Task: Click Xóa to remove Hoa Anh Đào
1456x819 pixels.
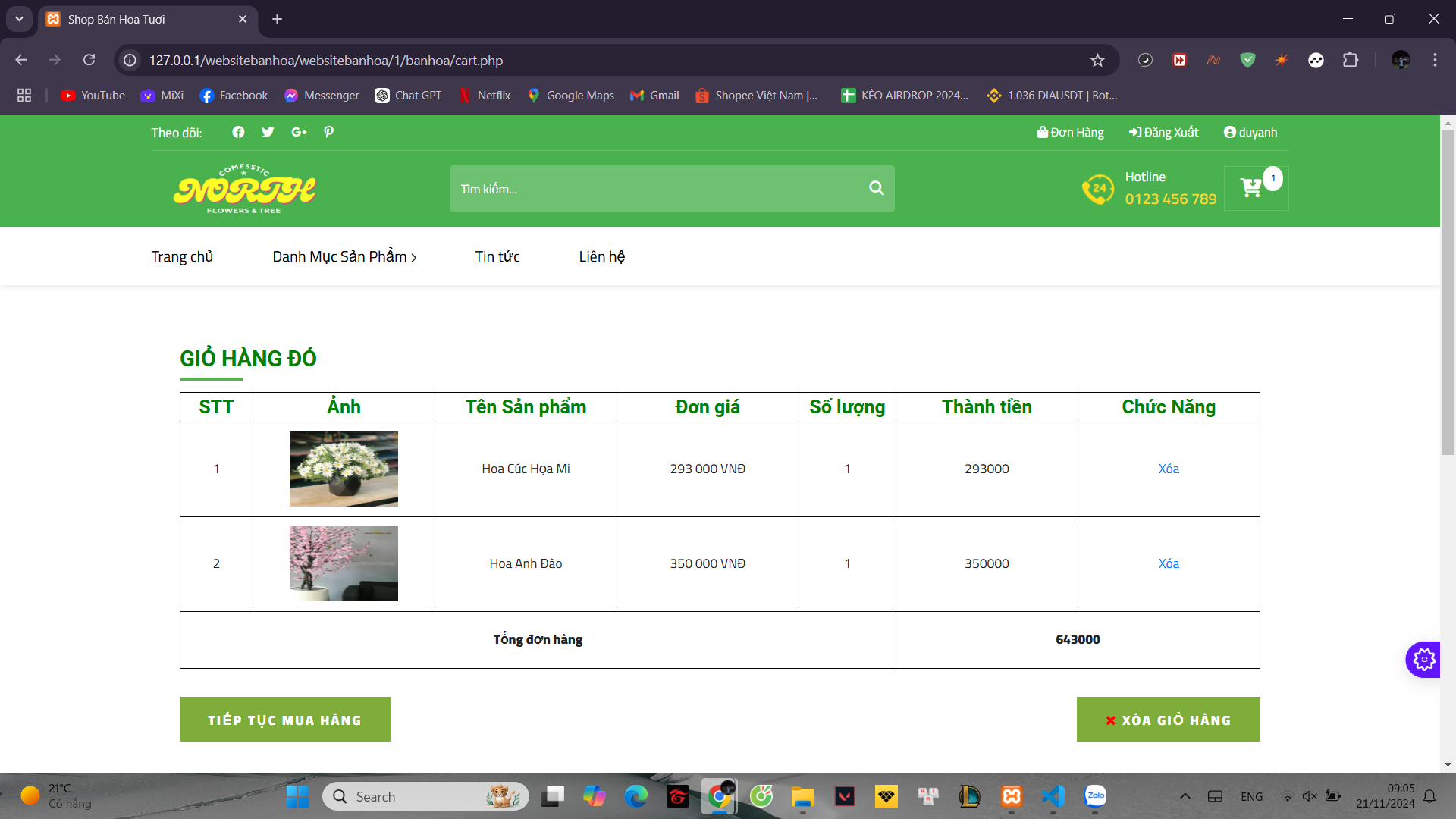Action: coord(1168,563)
